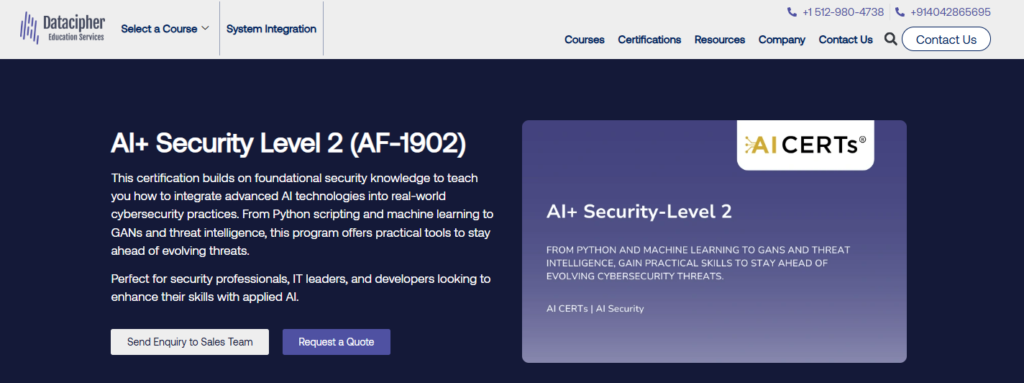Click the Select a Course chevron arrow
The image size is (1024, 383).
point(205,29)
